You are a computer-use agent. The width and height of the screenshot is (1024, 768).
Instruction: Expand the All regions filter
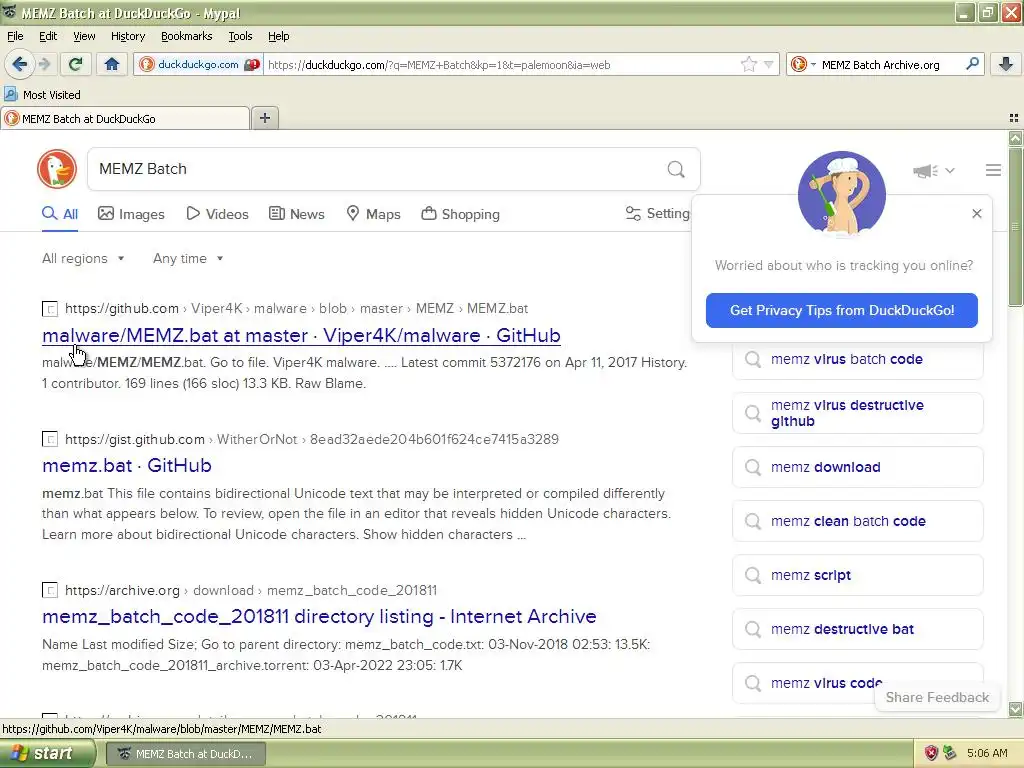point(83,259)
